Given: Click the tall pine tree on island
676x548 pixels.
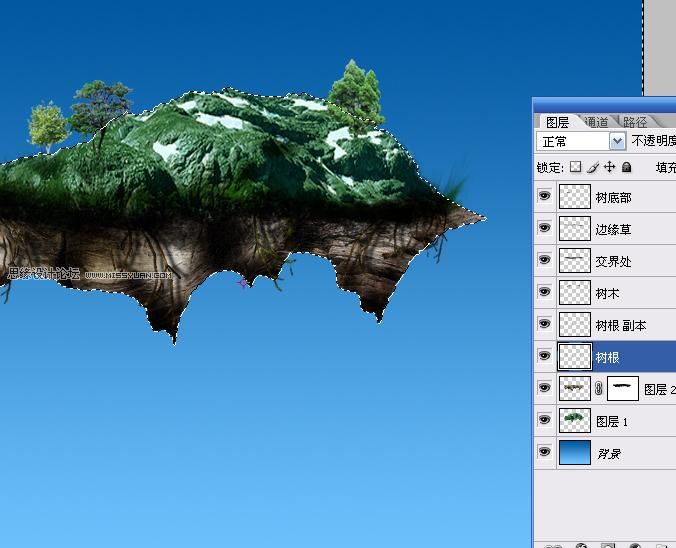Looking at the screenshot, I should (x=357, y=95).
